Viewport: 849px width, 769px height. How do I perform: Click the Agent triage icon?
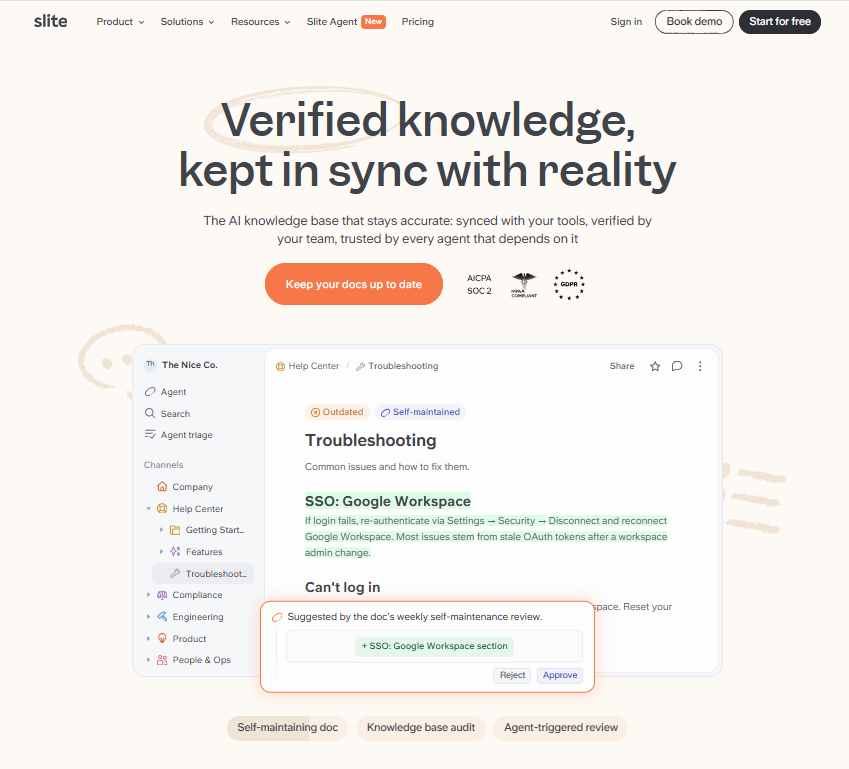pyautogui.click(x=150, y=434)
